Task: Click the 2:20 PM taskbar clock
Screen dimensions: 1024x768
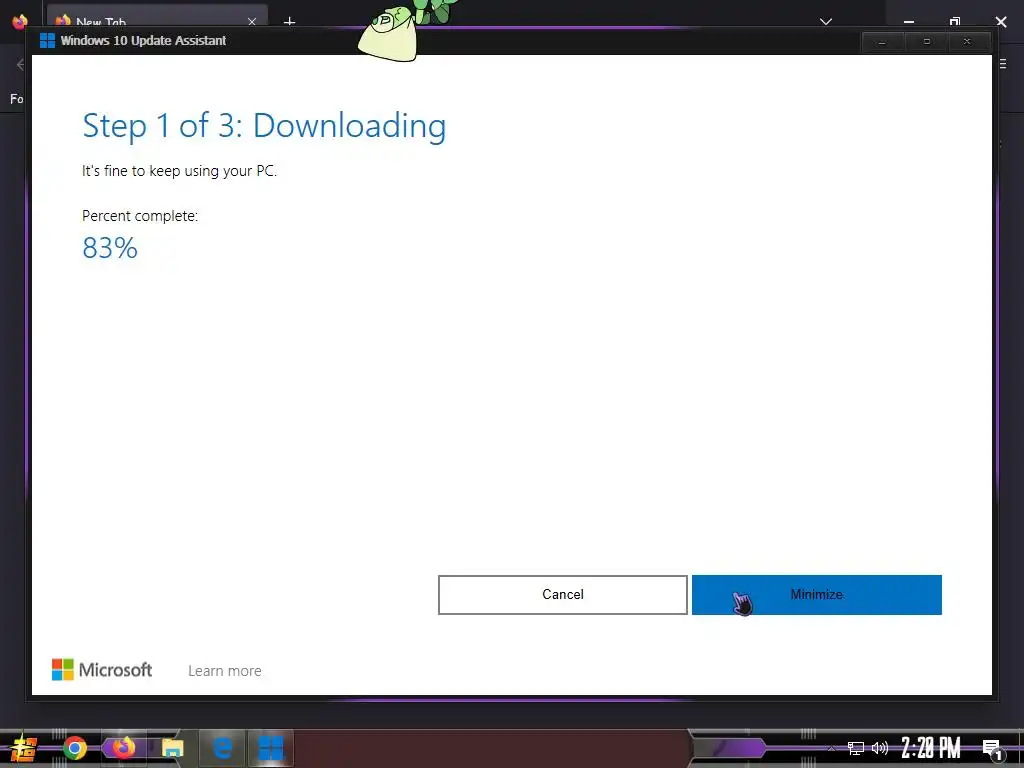Action: 931,748
